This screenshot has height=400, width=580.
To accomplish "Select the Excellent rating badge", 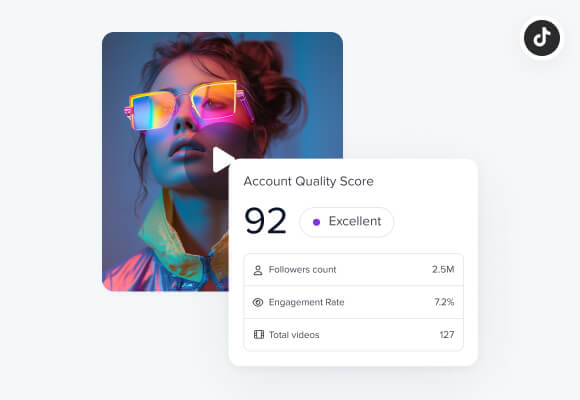I will [347, 222].
